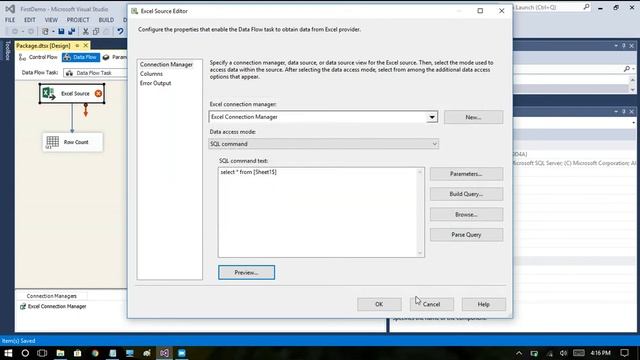The width and height of the screenshot is (640, 360).
Task: Click OK in Excel Source Editor
Action: click(x=379, y=304)
